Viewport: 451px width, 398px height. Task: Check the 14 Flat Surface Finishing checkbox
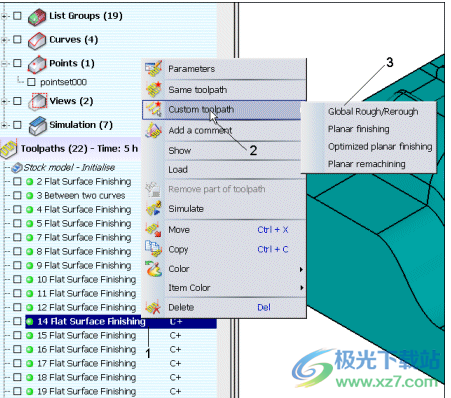click(17, 322)
